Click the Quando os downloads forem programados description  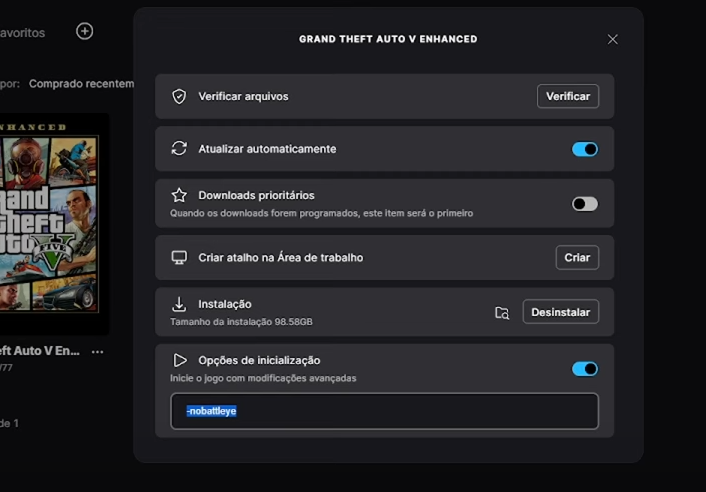pos(321,213)
